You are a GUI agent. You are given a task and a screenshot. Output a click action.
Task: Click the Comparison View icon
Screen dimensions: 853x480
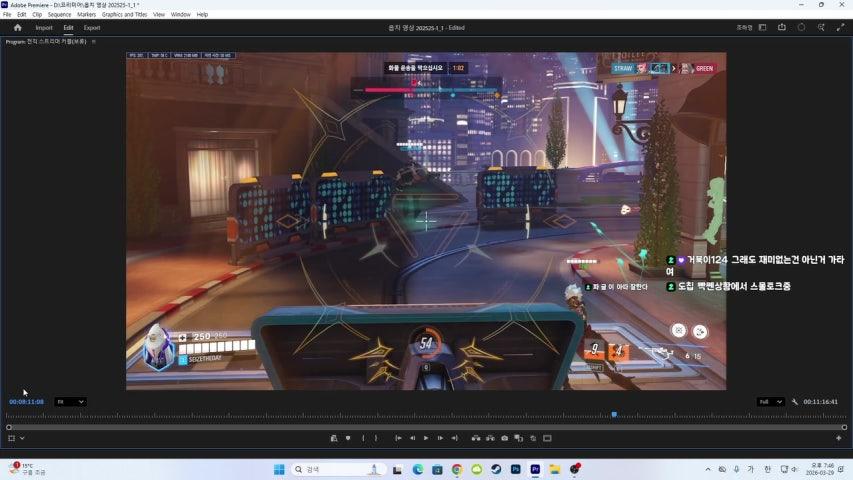(x=518, y=438)
